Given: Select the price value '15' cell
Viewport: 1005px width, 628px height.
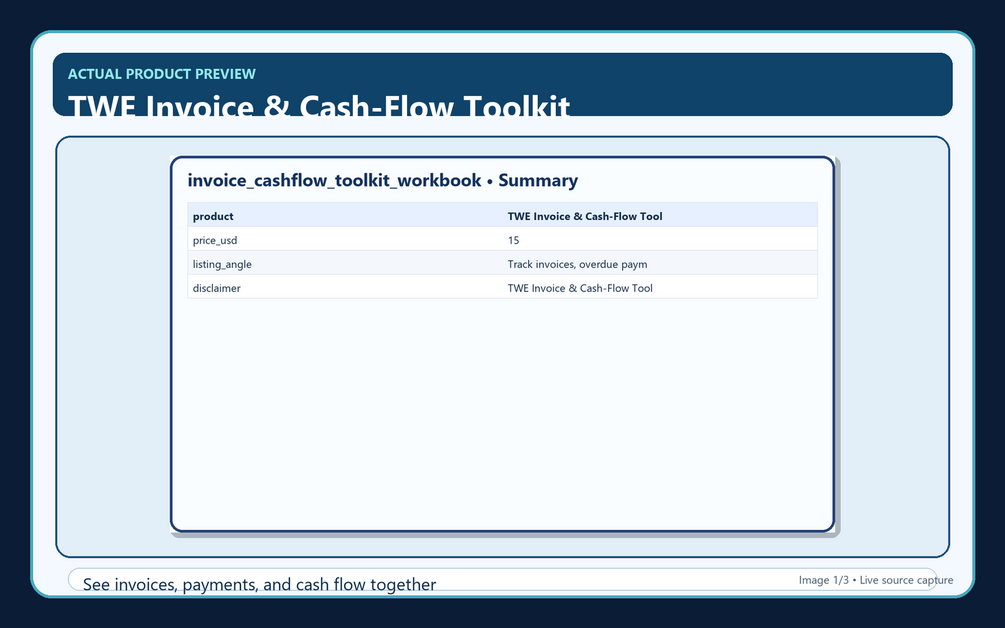Looking at the screenshot, I should [x=660, y=240].
